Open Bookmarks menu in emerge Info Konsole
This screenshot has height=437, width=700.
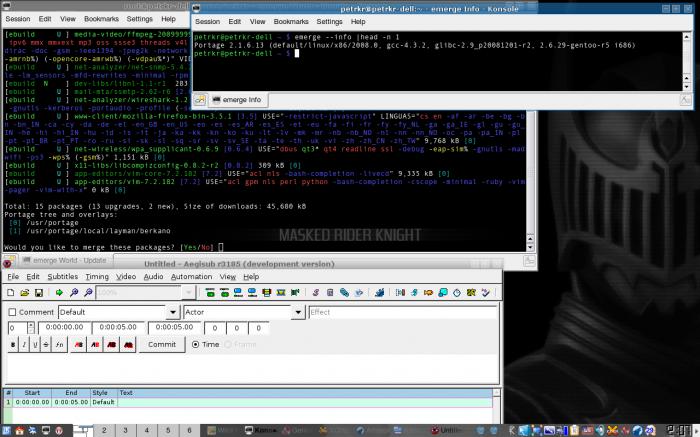(291, 21)
